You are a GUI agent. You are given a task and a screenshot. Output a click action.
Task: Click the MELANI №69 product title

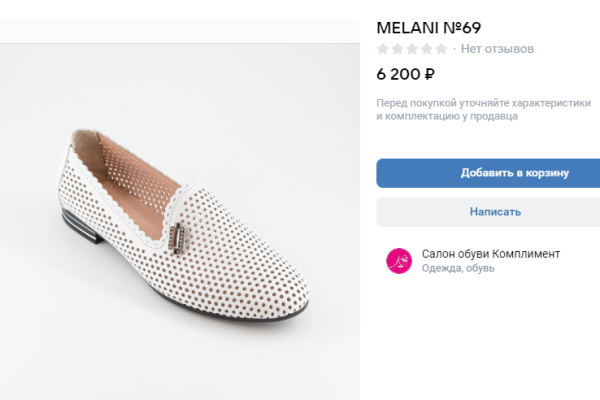pyautogui.click(x=435, y=27)
